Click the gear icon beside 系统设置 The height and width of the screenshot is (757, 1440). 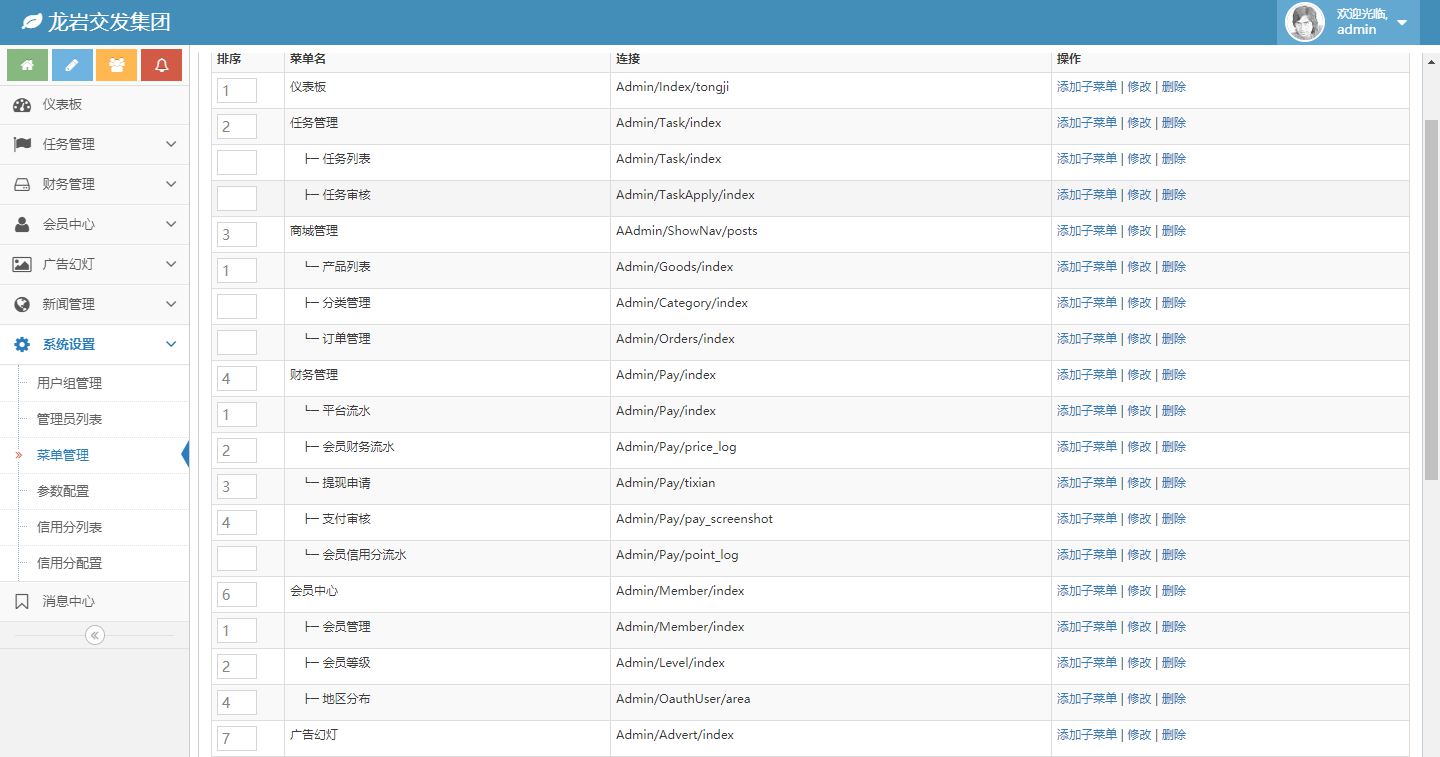(22, 345)
